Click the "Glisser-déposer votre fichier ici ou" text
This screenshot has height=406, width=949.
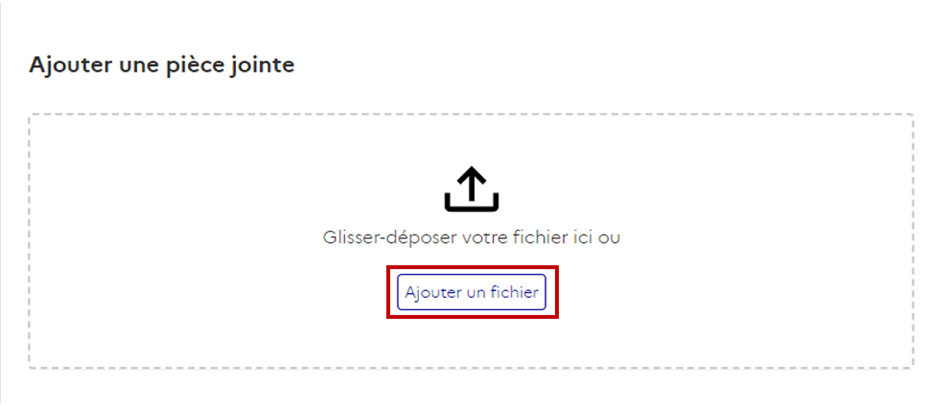(x=471, y=238)
